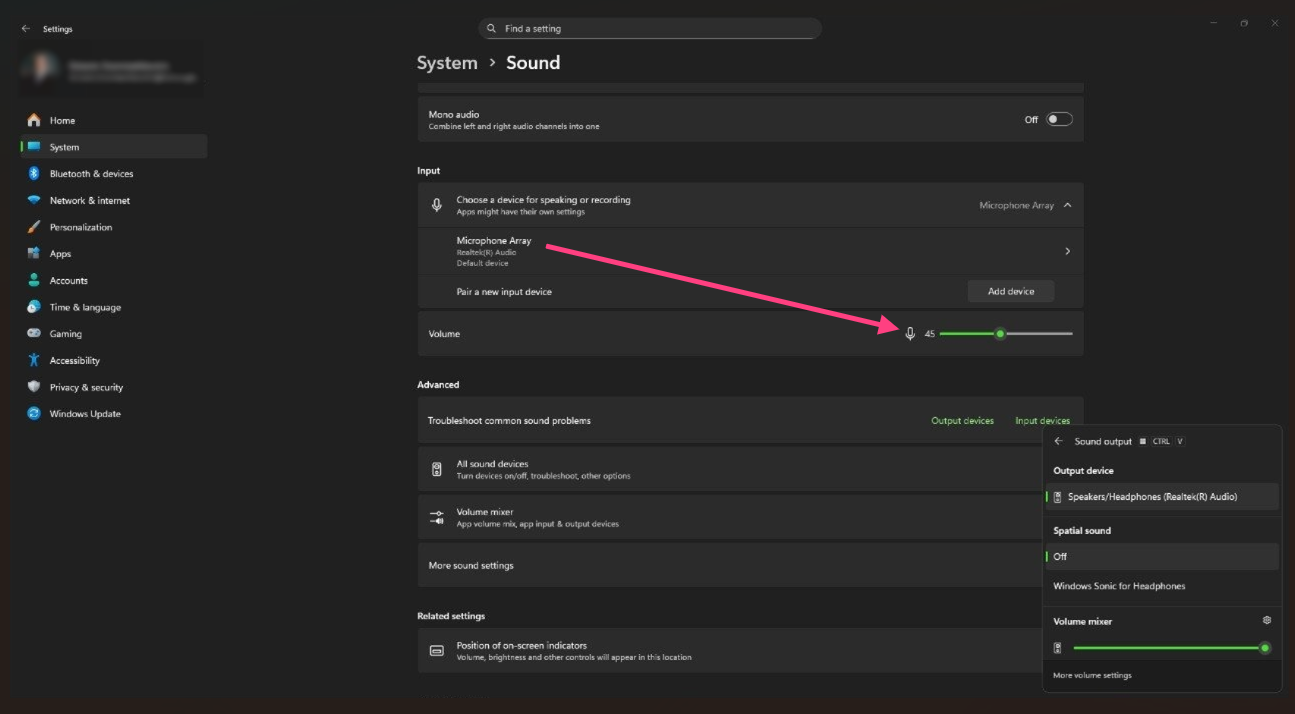Toggle the Mono audio switch
The height and width of the screenshot is (714, 1295).
click(x=1059, y=120)
